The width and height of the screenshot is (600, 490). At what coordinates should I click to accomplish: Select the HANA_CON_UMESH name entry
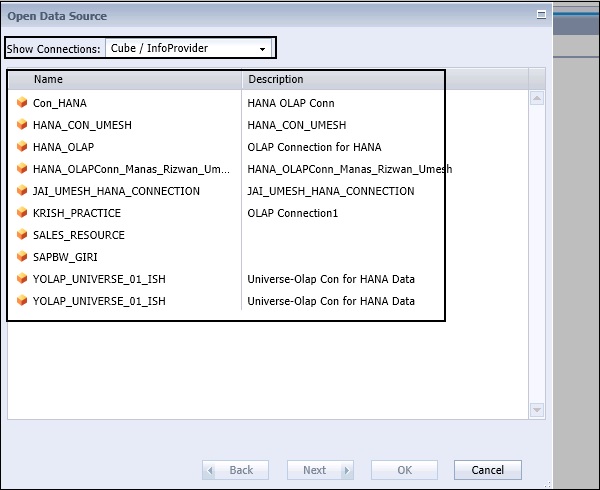pos(82,125)
